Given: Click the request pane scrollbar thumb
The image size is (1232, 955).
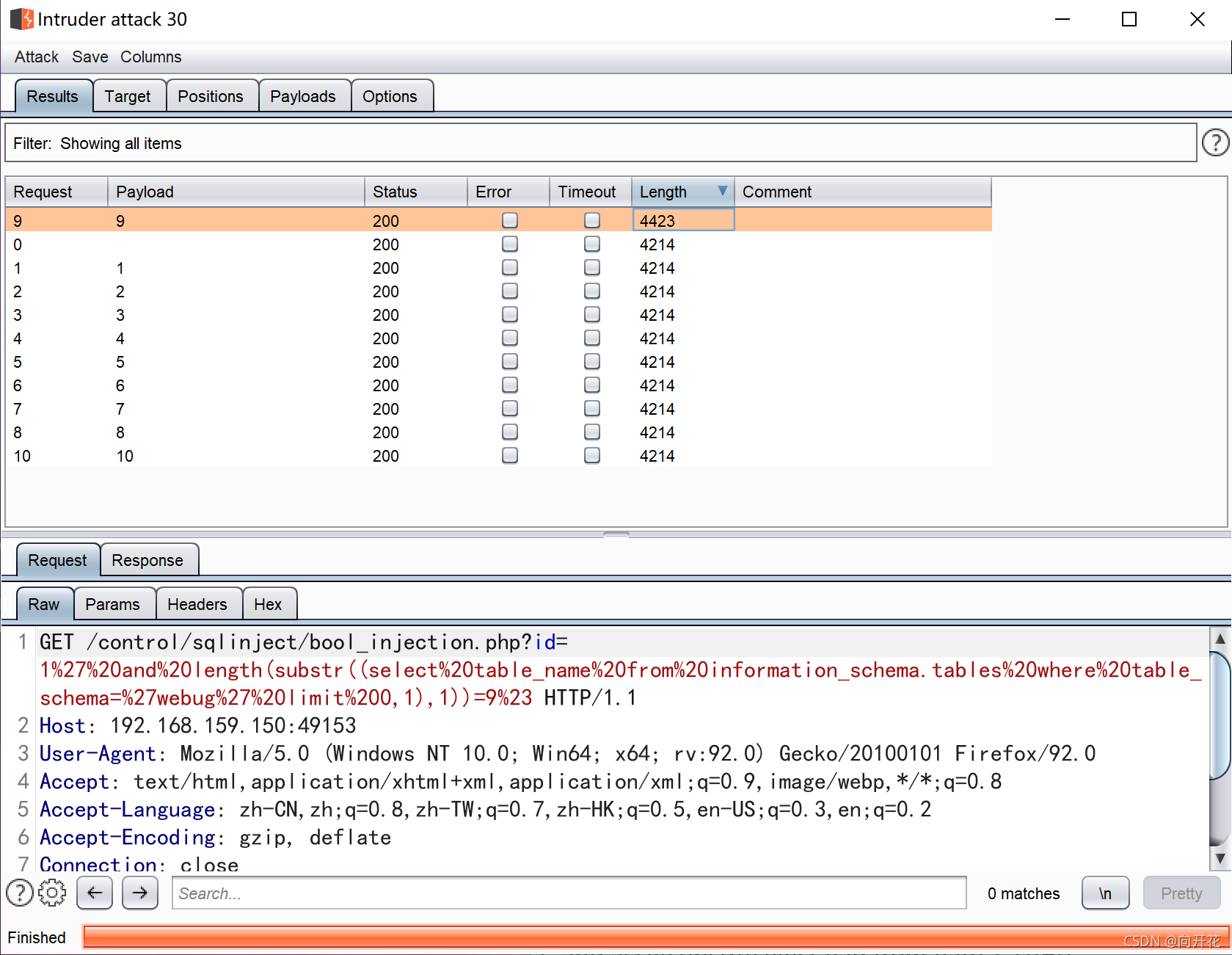Looking at the screenshot, I should pos(1220,714).
